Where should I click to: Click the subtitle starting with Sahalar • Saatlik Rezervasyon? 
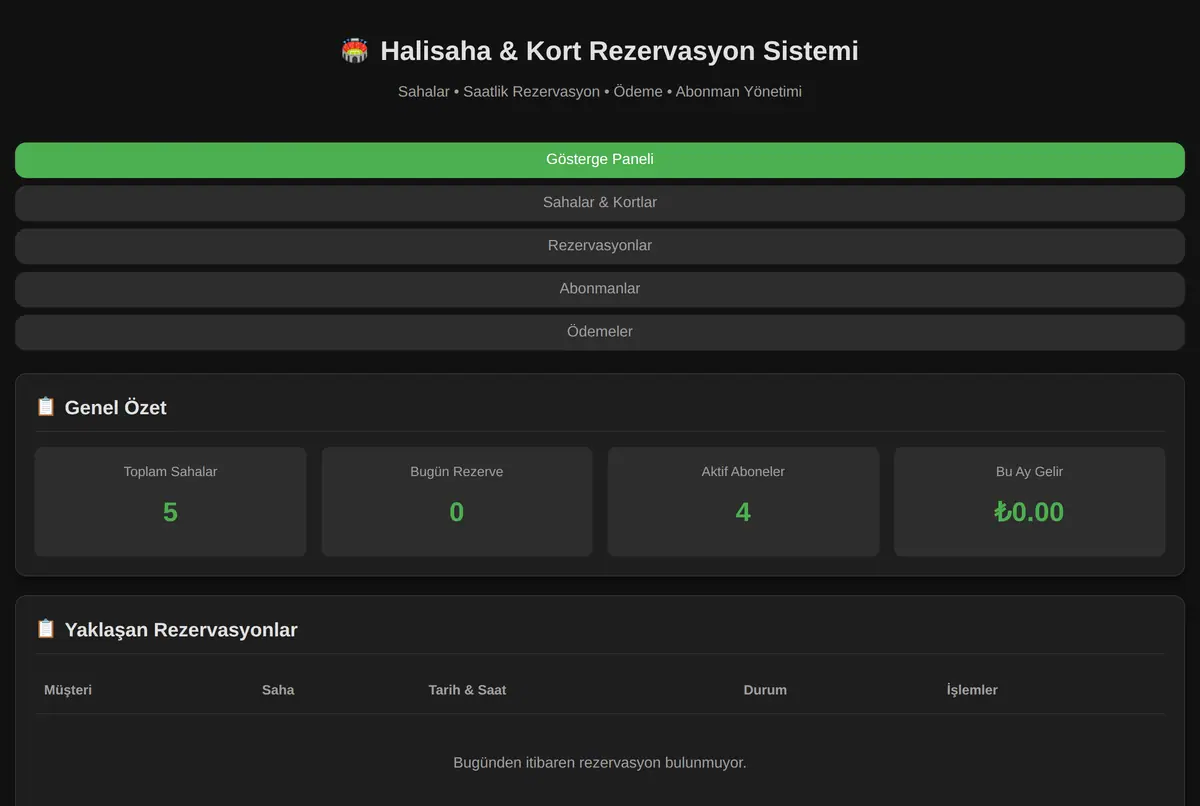600,92
